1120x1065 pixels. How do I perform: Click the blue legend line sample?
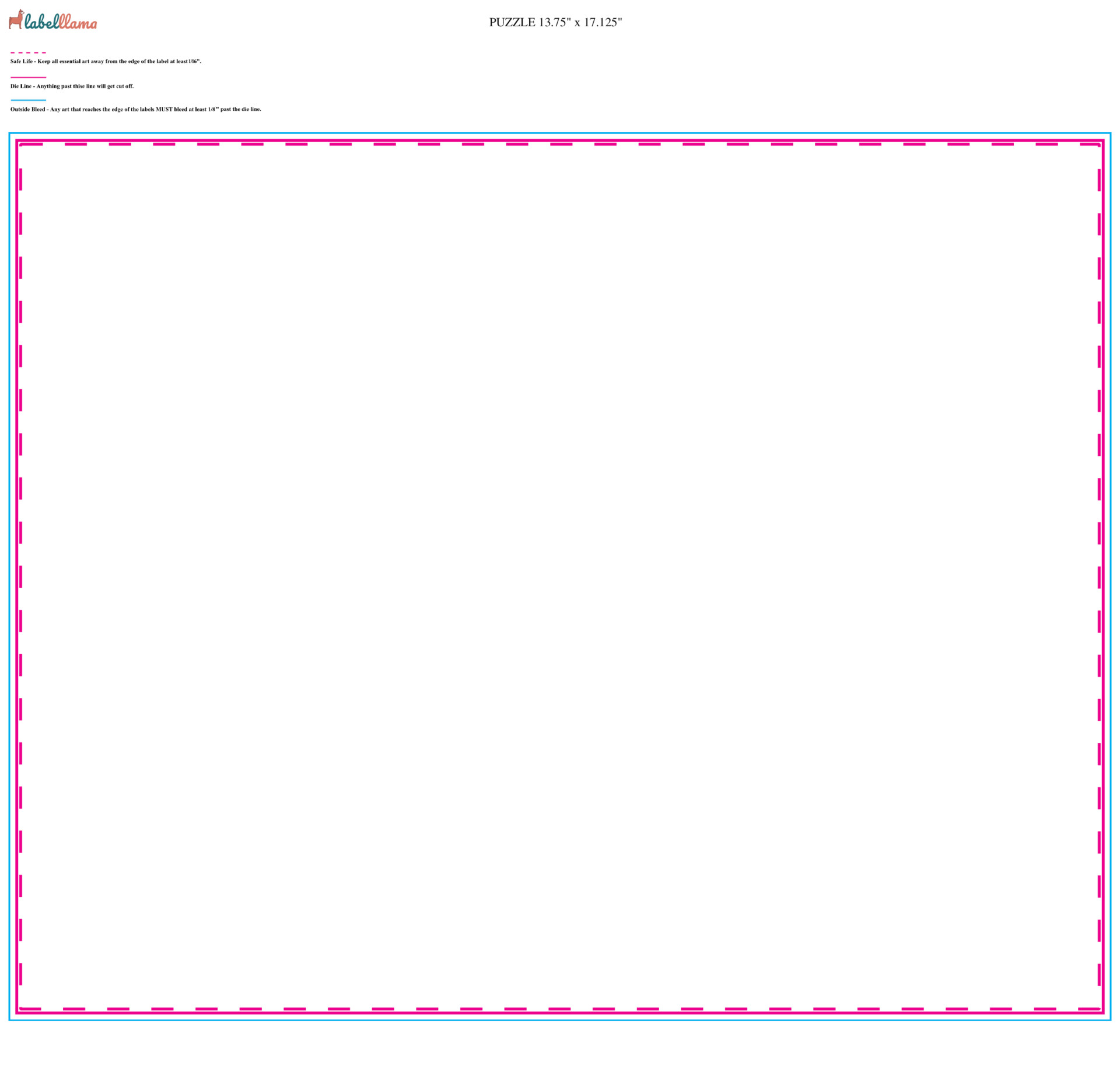coord(28,100)
